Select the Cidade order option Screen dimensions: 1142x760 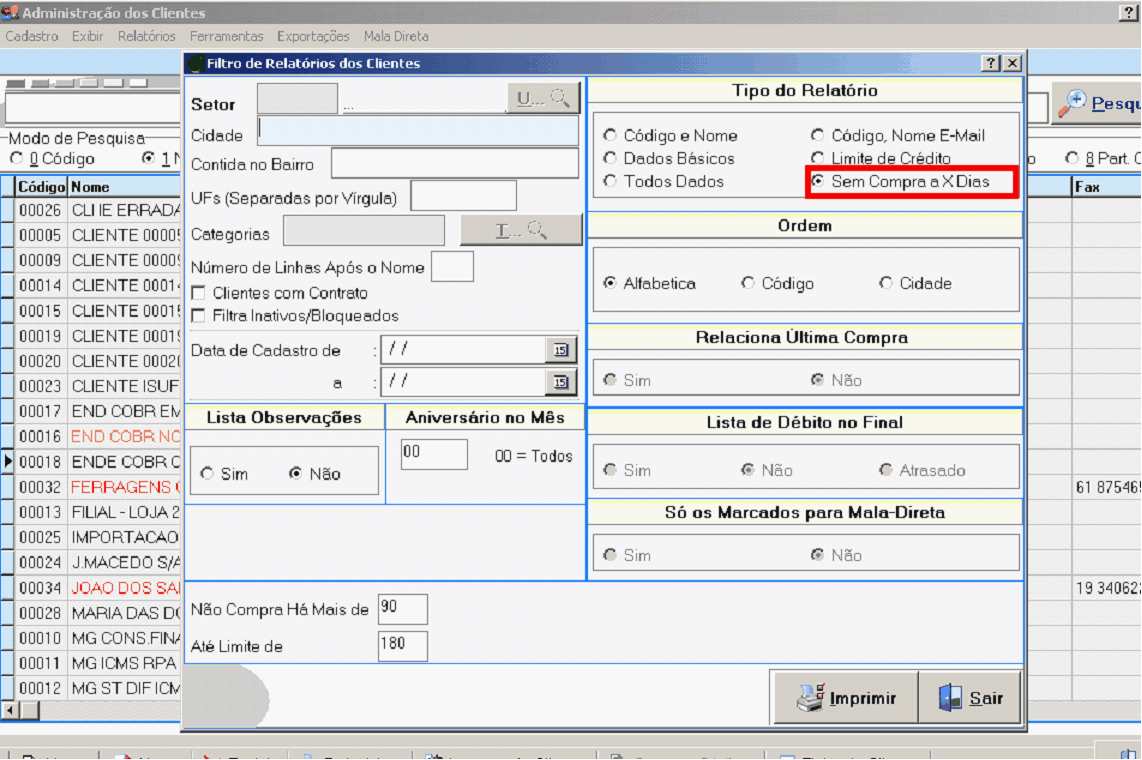886,283
